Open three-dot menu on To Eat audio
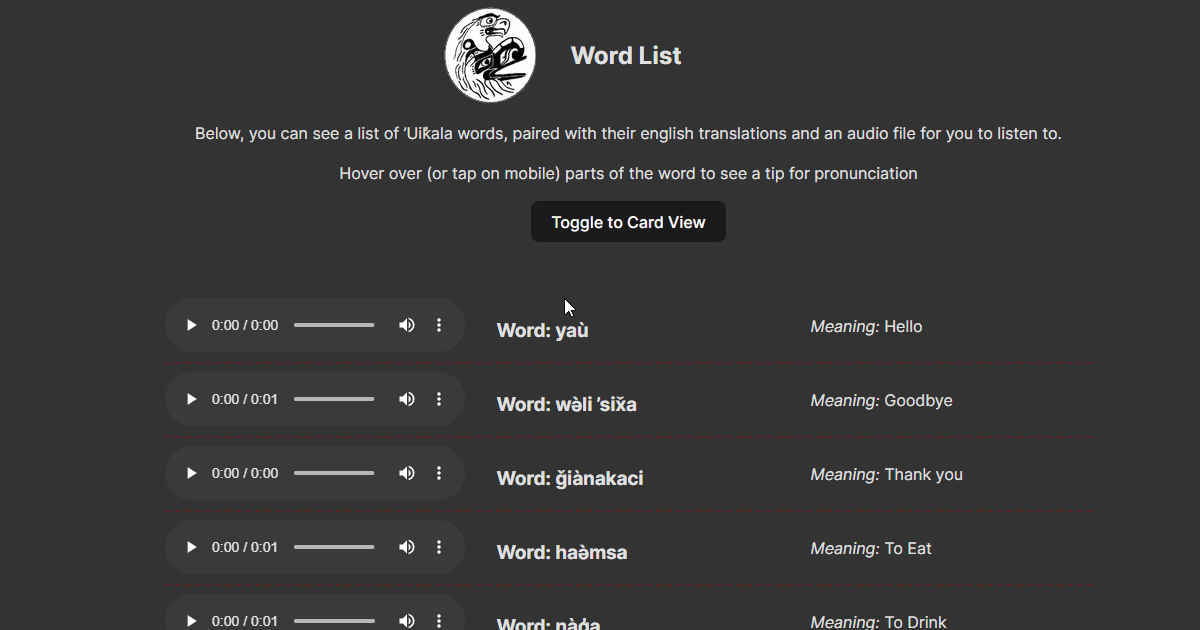1200x630 pixels. pyautogui.click(x=438, y=547)
